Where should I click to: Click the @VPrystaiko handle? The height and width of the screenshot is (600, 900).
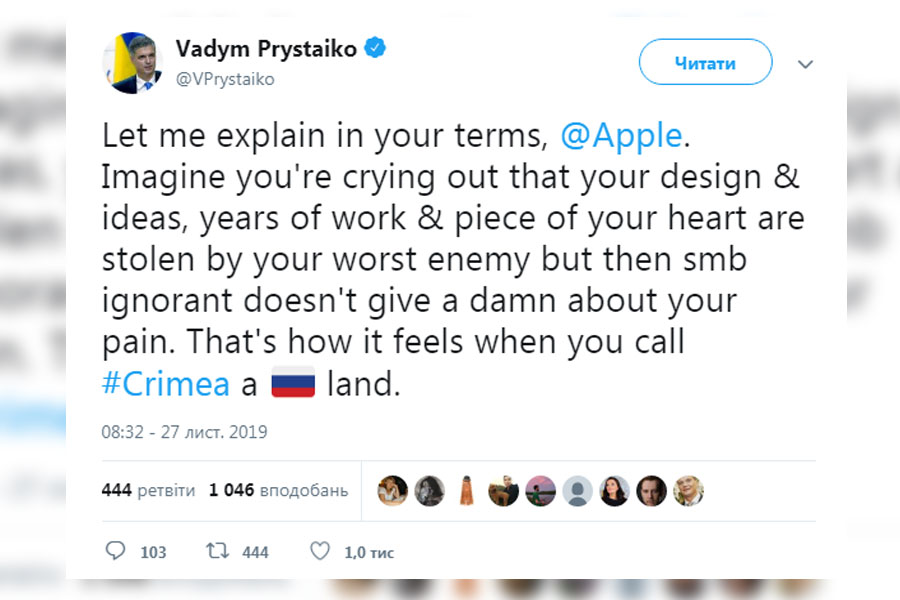(224, 79)
